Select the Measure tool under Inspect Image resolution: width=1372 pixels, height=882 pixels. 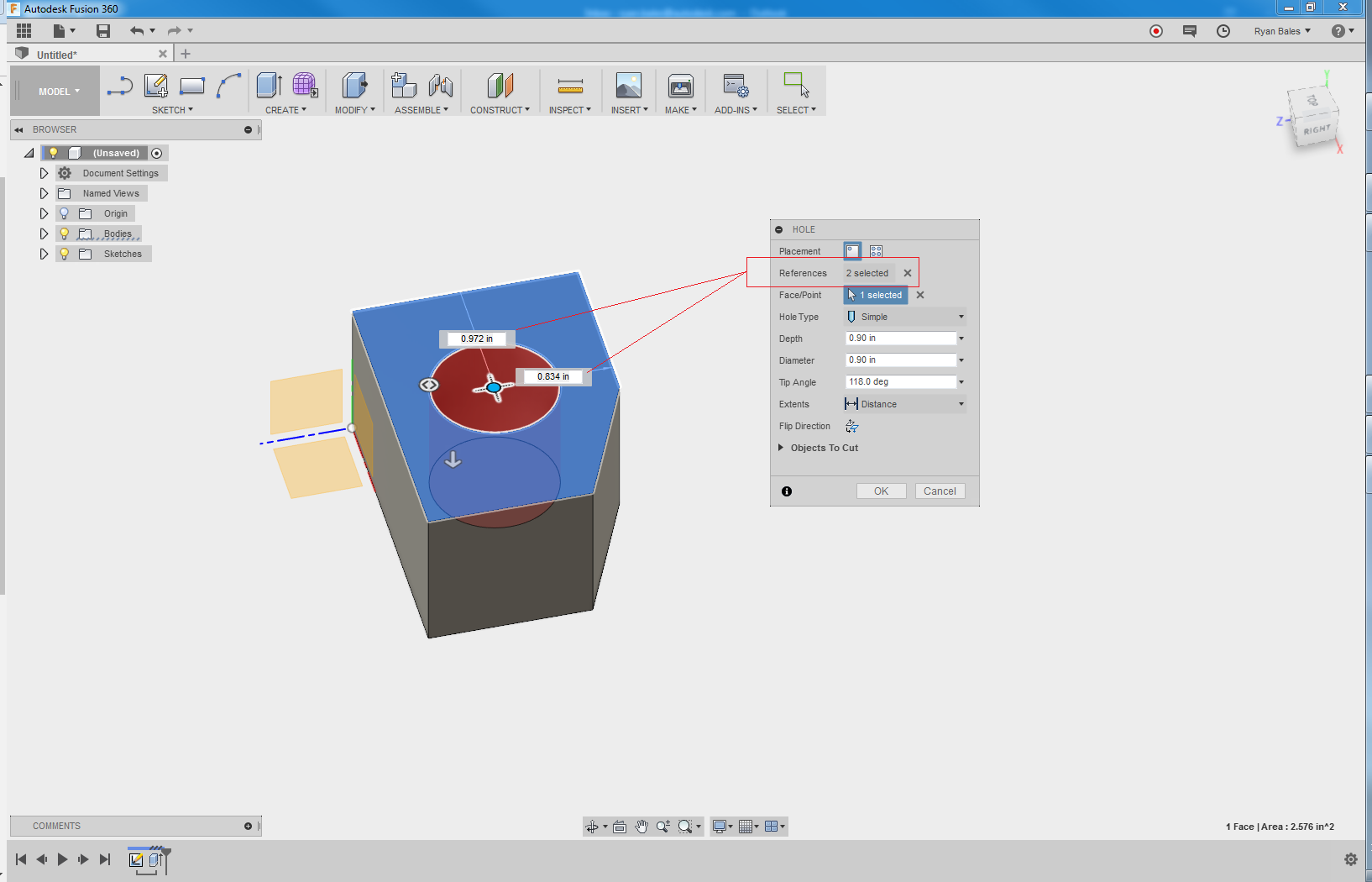click(570, 85)
